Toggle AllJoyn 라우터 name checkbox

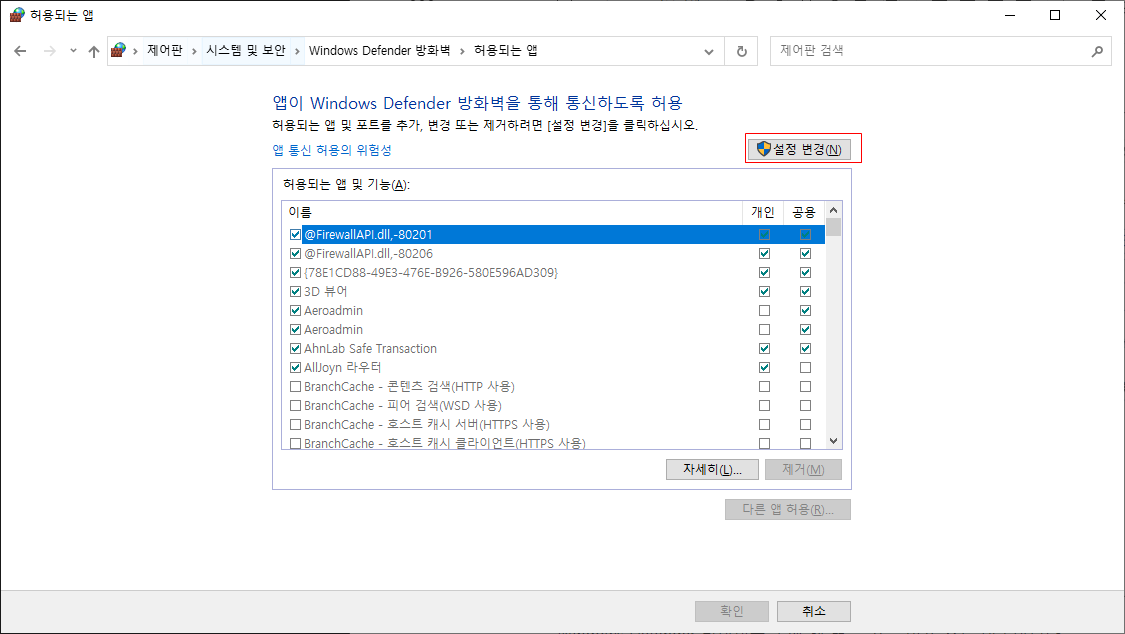coord(295,367)
